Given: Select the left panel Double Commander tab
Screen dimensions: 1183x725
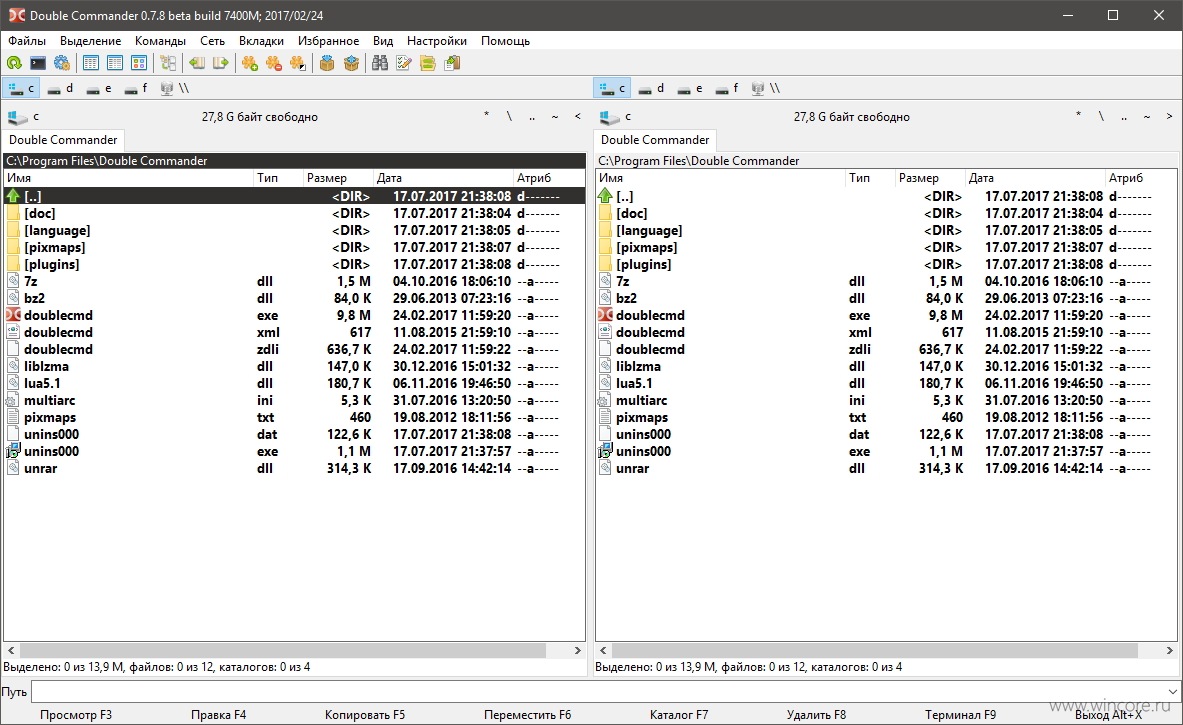Looking at the screenshot, I should point(63,140).
